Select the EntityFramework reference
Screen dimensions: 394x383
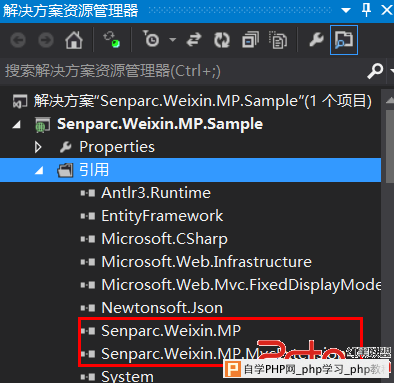coord(162,216)
